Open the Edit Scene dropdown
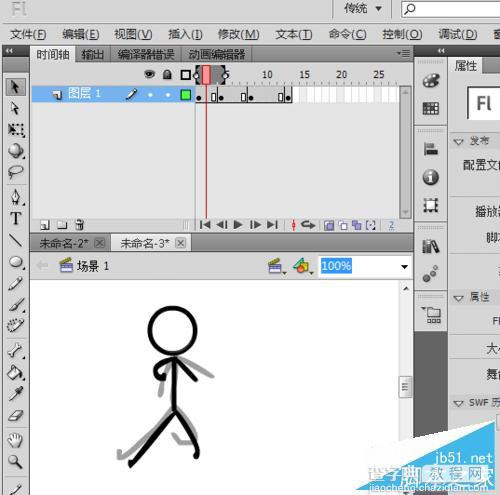Viewport: 500px width, 495px height. pyautogui.click(x=277, y=266)
